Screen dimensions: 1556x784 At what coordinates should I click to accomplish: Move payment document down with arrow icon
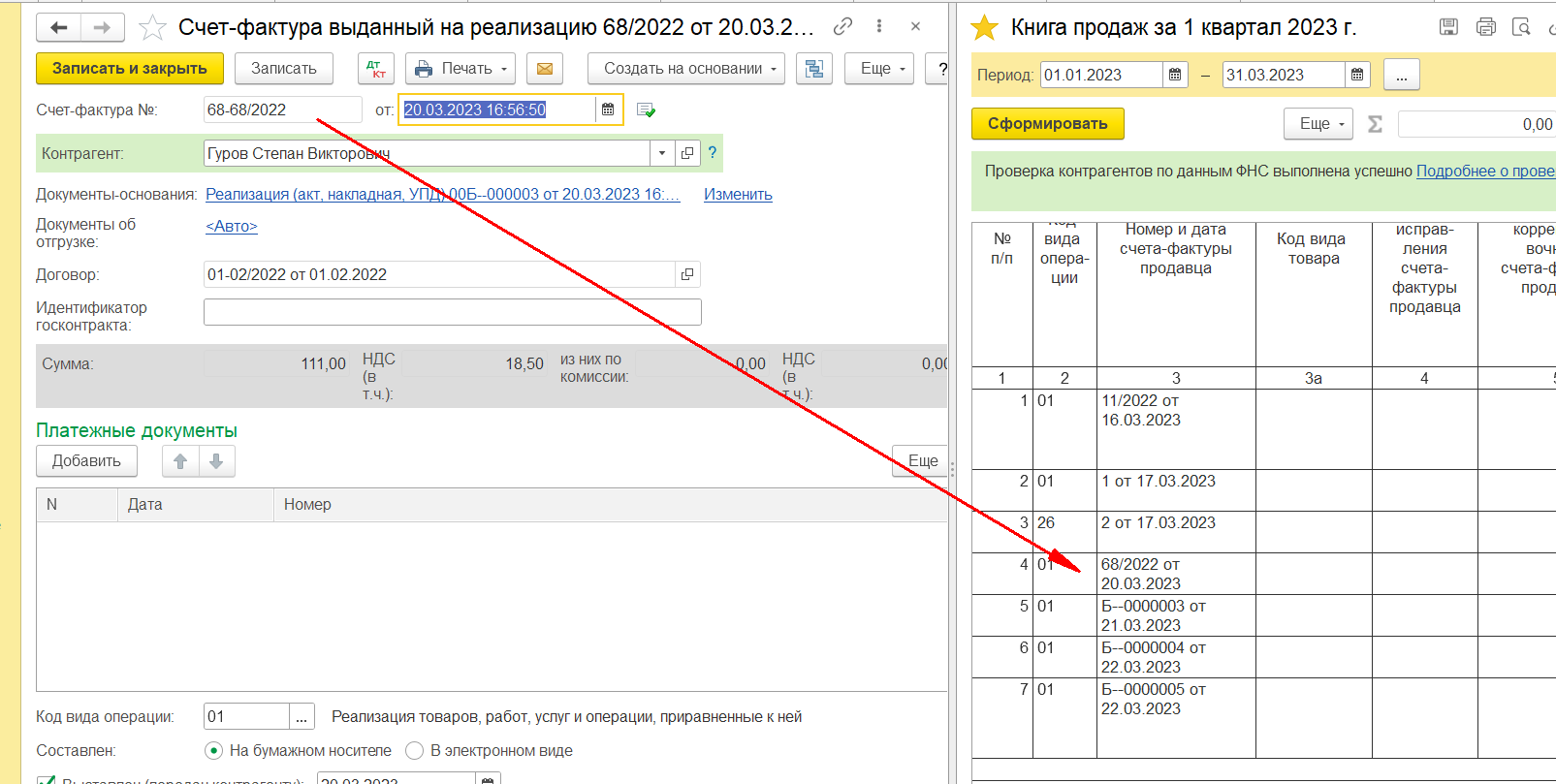216,461
